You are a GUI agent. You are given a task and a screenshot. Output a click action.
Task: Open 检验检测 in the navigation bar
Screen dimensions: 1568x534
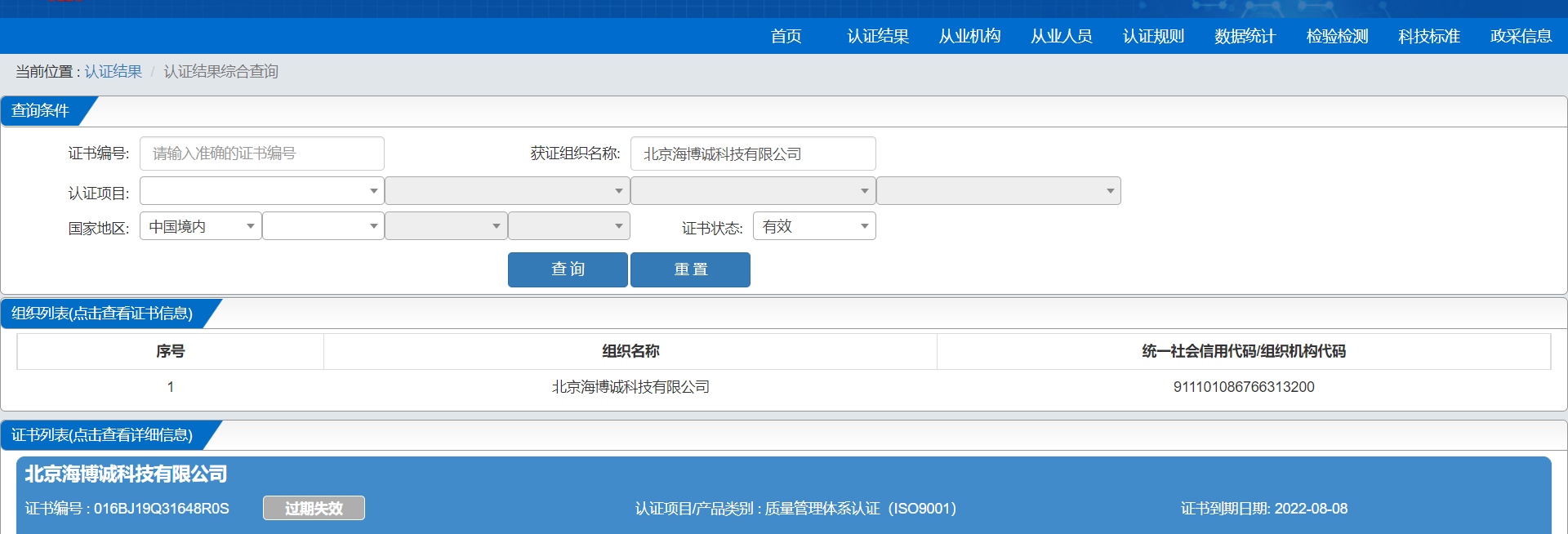click(1337, 36)
